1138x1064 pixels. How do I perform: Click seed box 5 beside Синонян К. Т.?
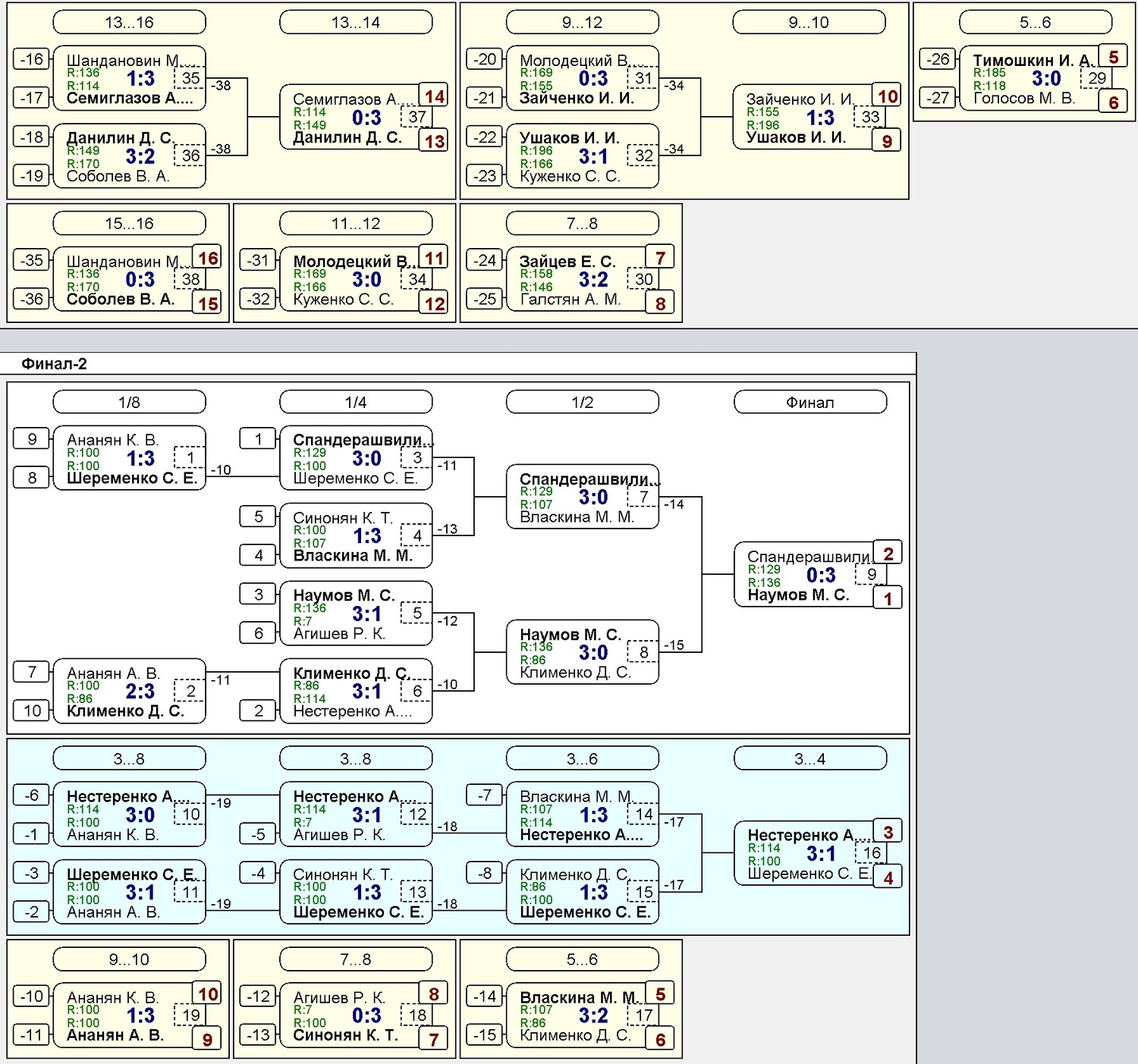click(x=258, y=516)
